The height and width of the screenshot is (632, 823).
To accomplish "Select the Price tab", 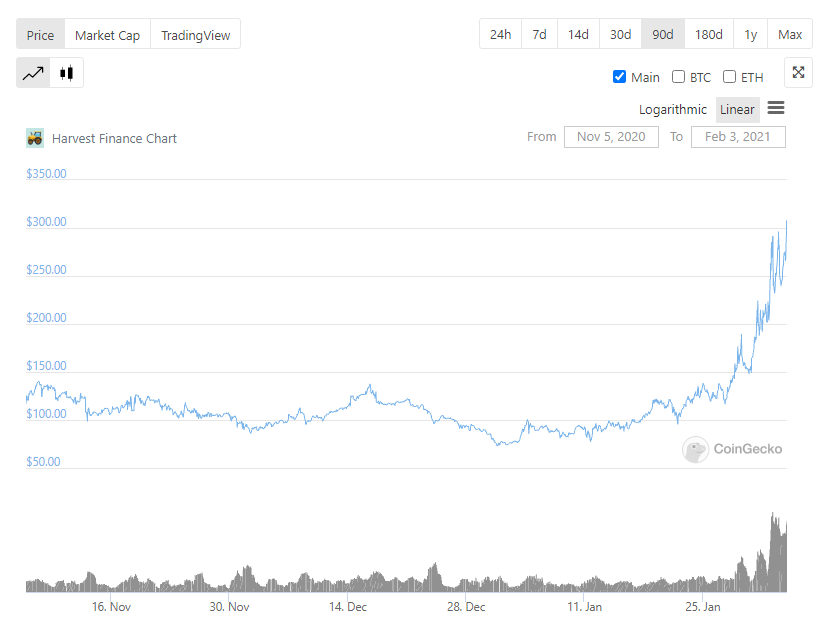I will point(40,35).
